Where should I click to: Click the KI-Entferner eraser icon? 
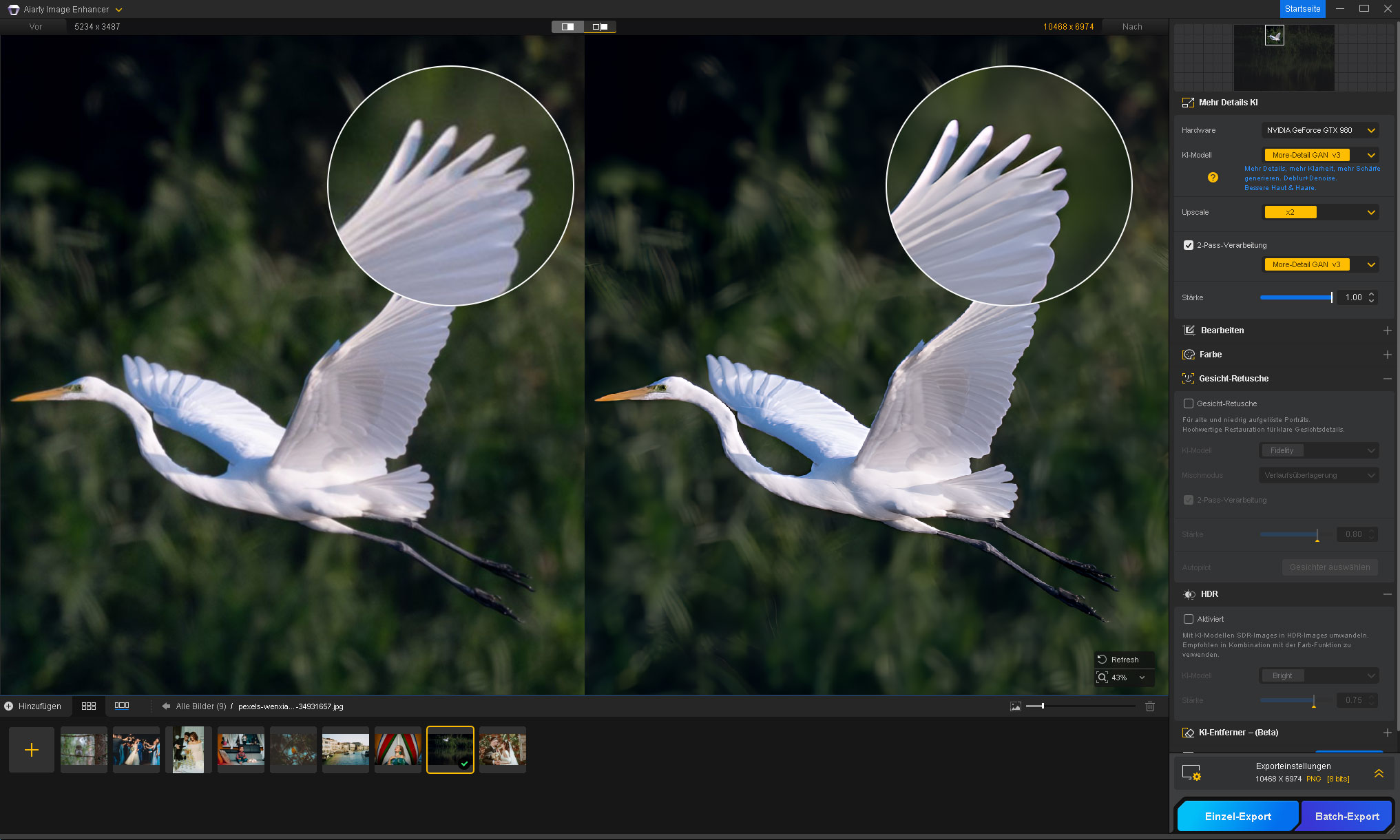point(1188,733)
